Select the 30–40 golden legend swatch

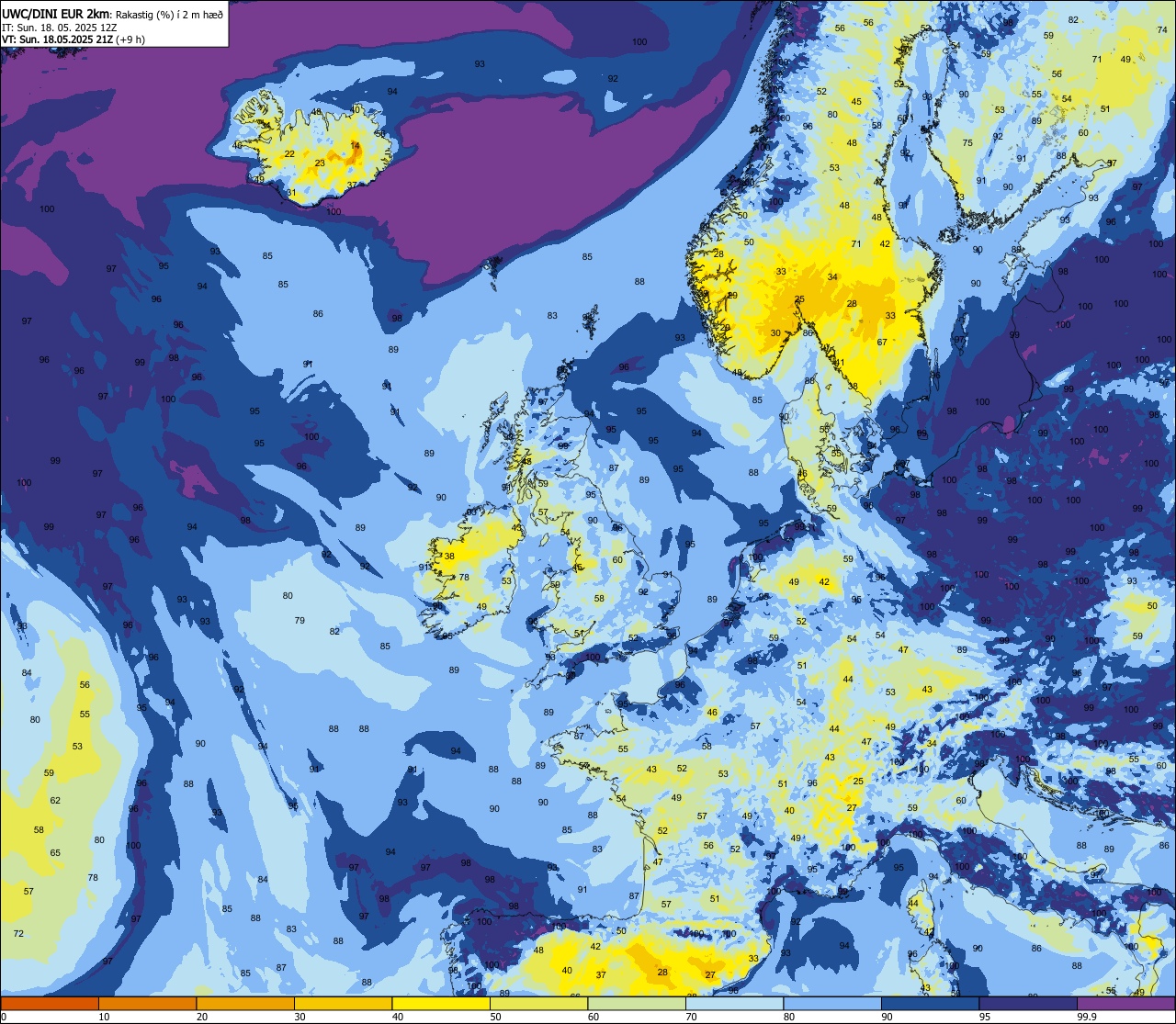click(343, 1004)
